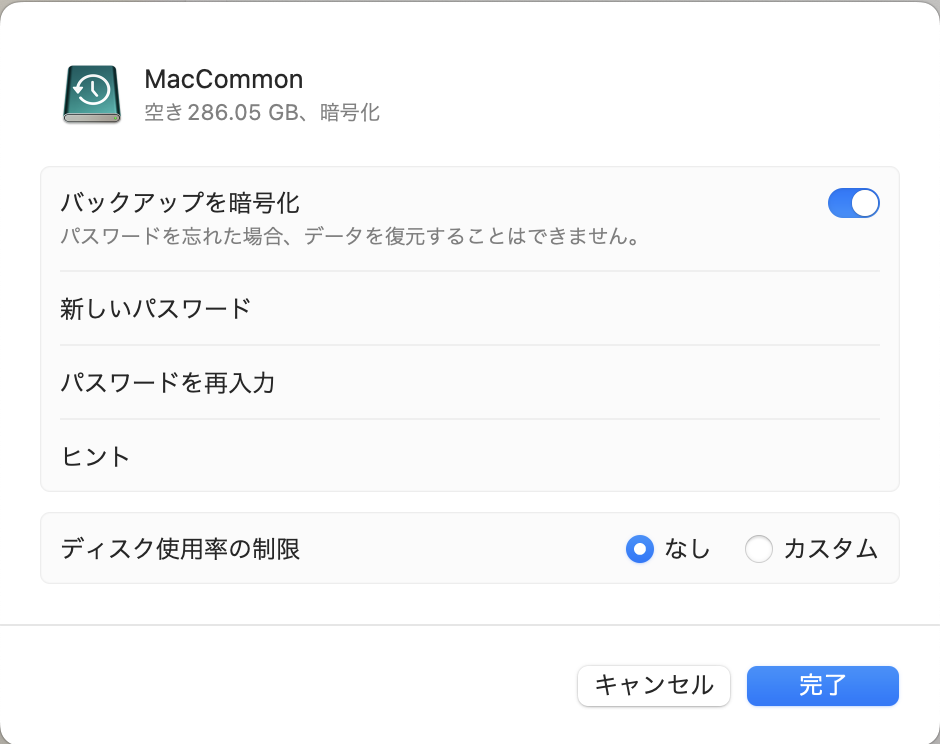940x744 pixels.
Task: Click the Time Machine disk icon
Action: [x=92, y=94]
